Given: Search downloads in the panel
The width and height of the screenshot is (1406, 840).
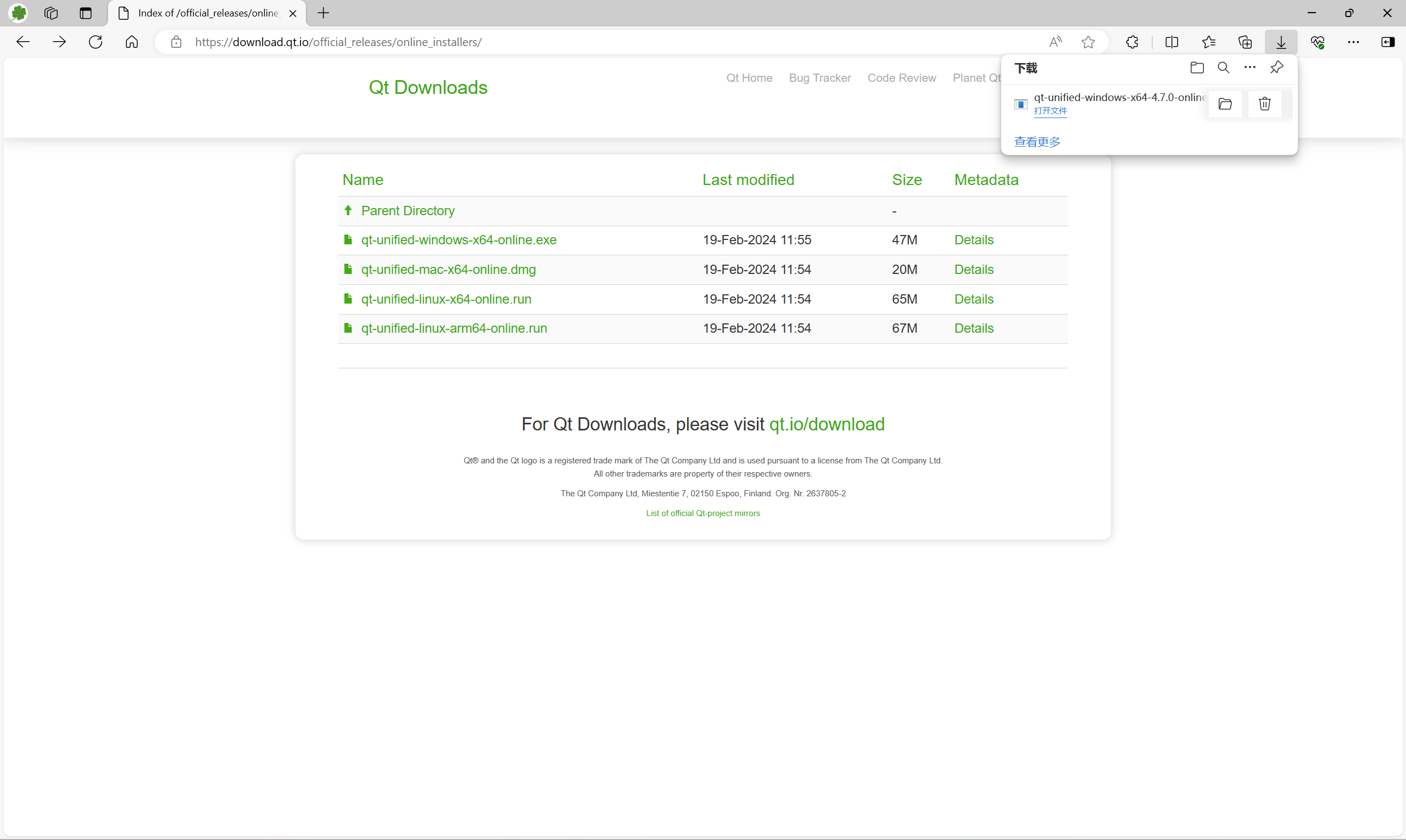Looking at the screenshot, I should pos(1223,68).
